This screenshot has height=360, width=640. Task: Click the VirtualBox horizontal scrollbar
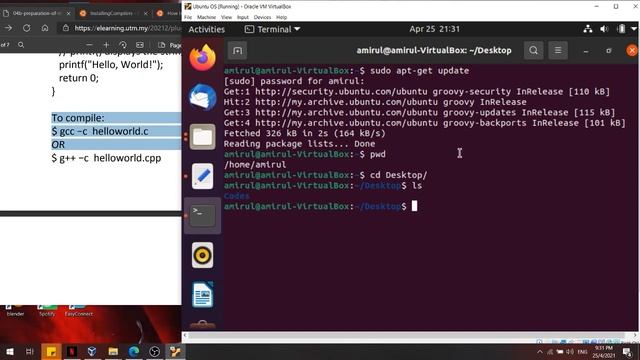coord(407,335)
